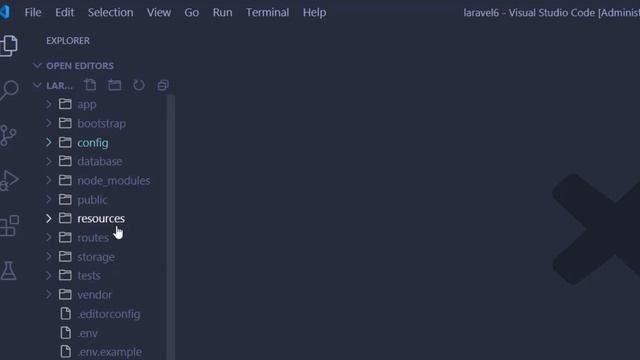This screenshot has height=360, width=640.
Task: Click the OPEN EDITORS section label
Action: pyautogui.click(x=80, y=66)
